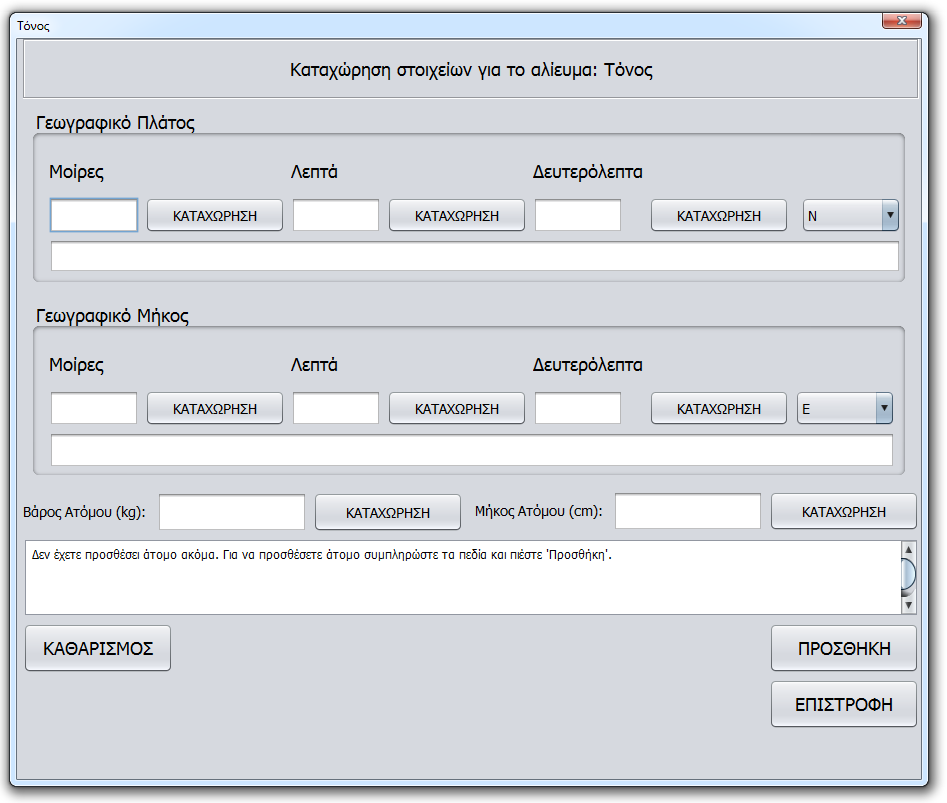Open the N latitude direction dropdown

[x=850, y=216]
